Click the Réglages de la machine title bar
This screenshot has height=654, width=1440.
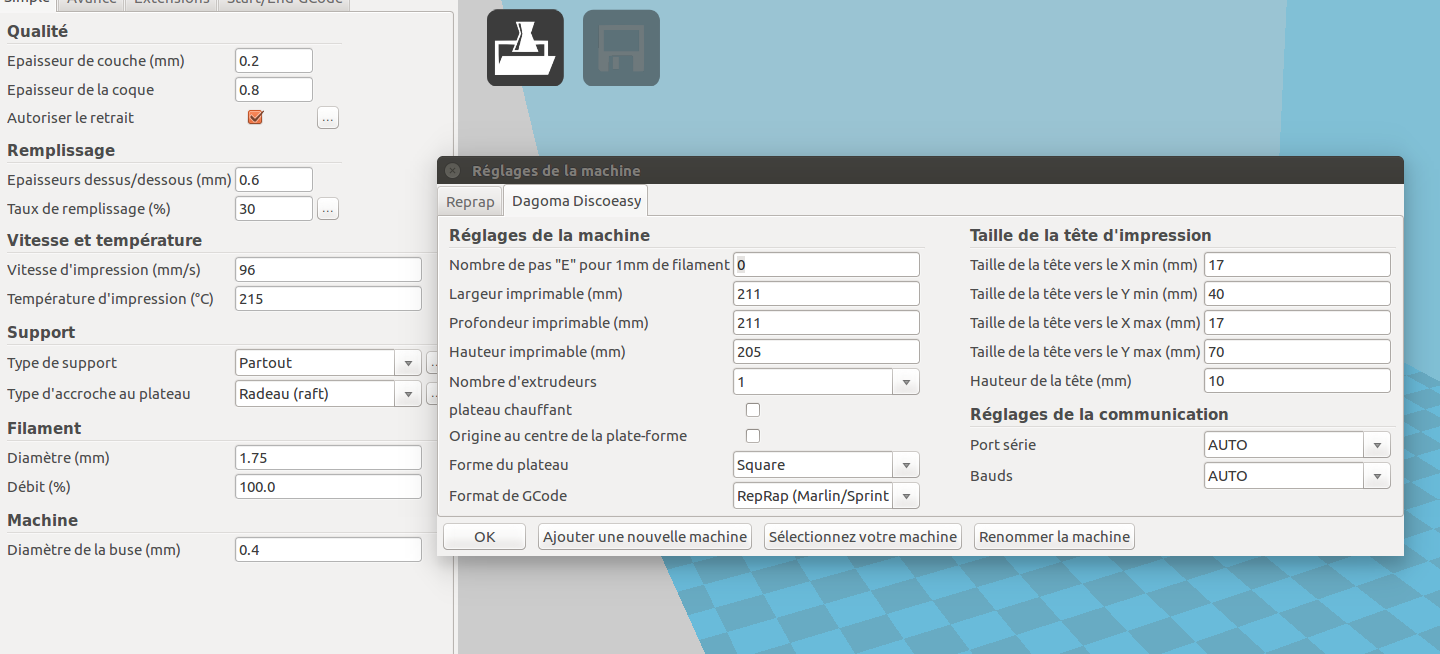coord(920,171)
